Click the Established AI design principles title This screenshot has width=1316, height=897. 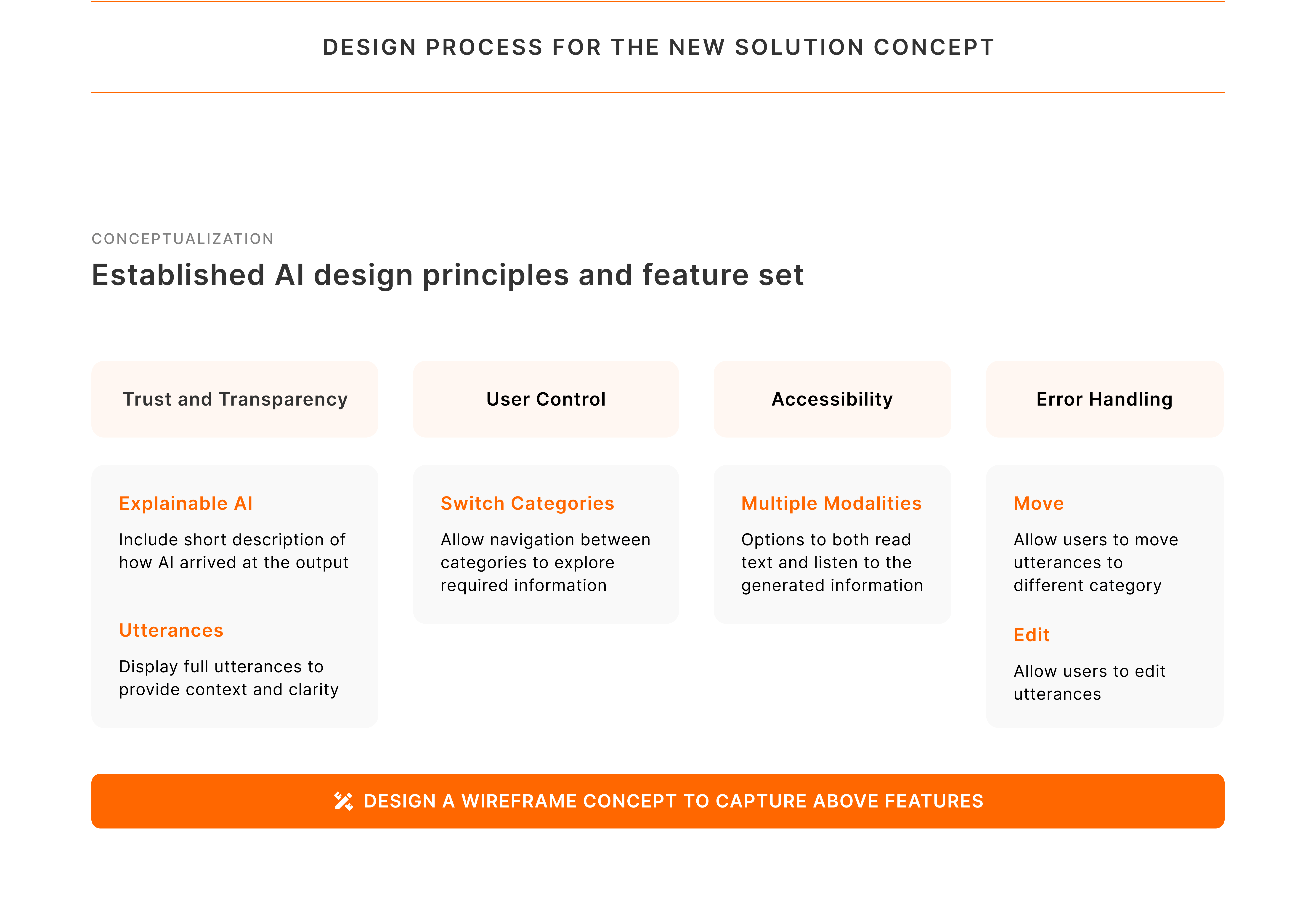tap(447, 275)
